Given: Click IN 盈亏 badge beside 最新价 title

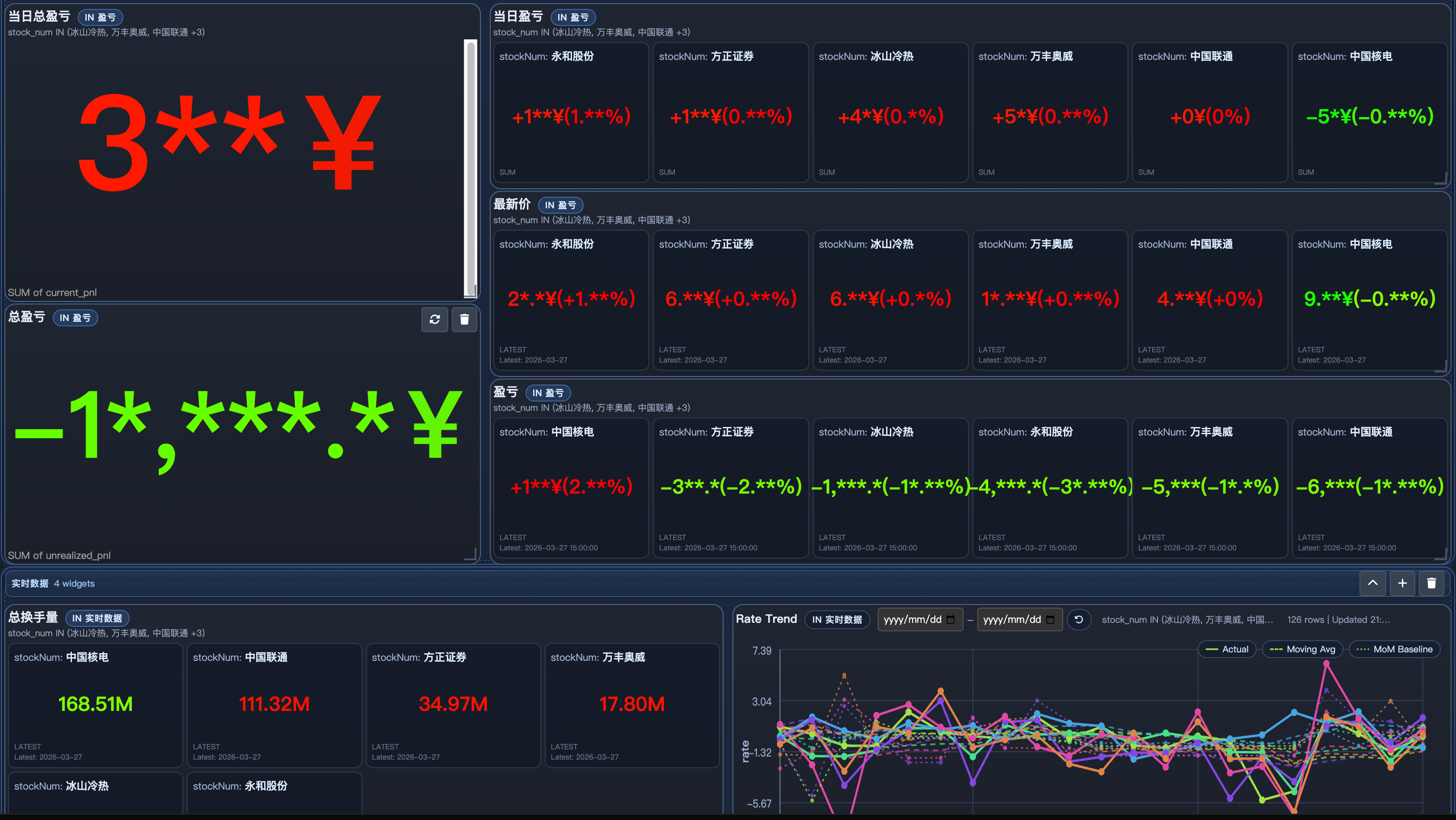Looking at the screenshot, I should click(560, 205).
